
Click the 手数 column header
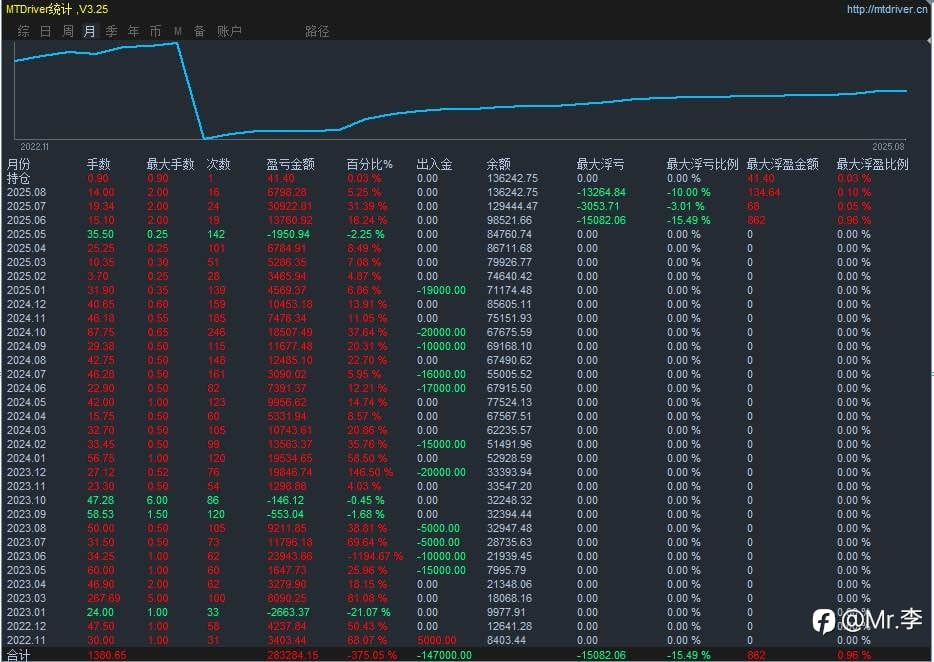tap(99, 164)
